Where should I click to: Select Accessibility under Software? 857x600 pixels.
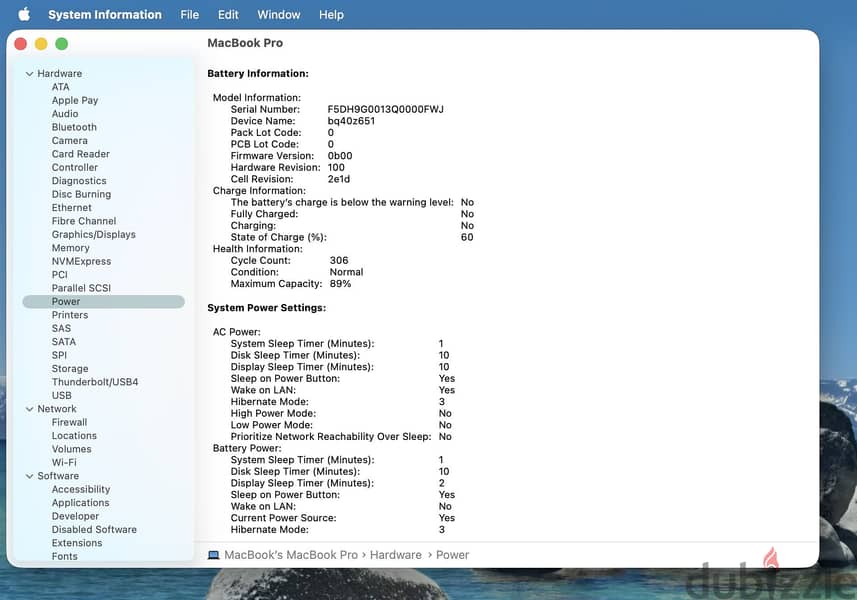pos(81,490)
